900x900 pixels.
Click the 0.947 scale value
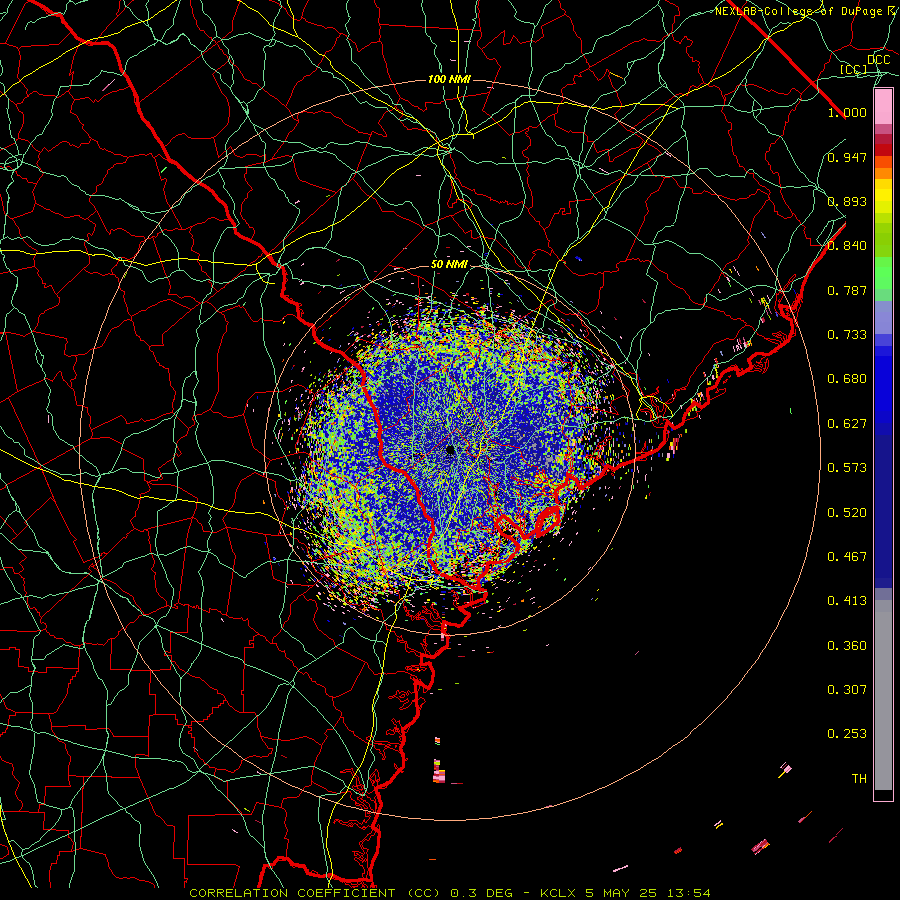click(847, 157)
